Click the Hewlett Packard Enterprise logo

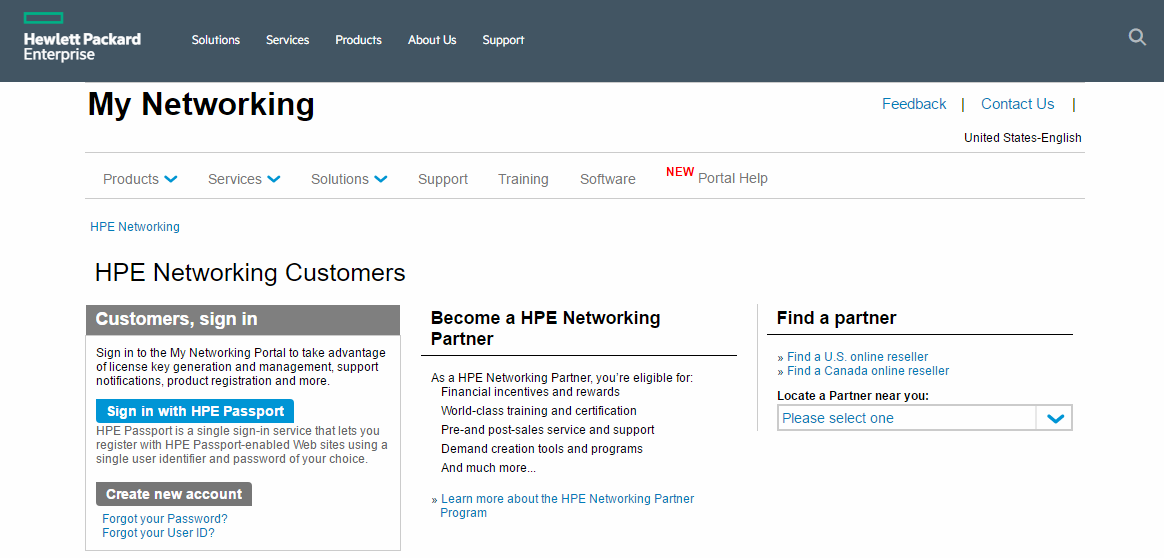82,37
